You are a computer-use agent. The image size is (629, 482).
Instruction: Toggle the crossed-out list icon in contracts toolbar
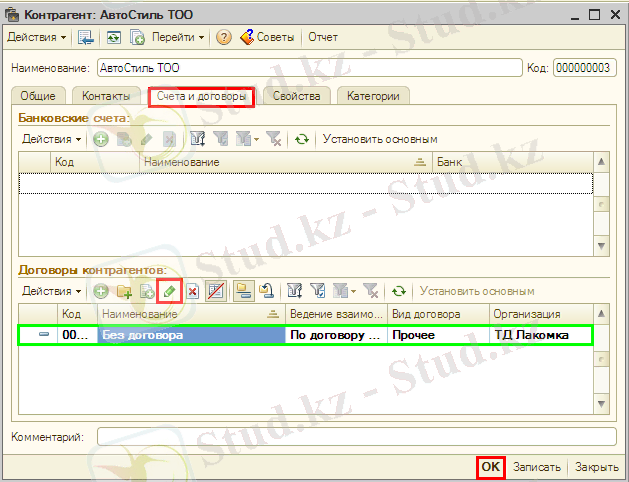click(x=216, y=291)
